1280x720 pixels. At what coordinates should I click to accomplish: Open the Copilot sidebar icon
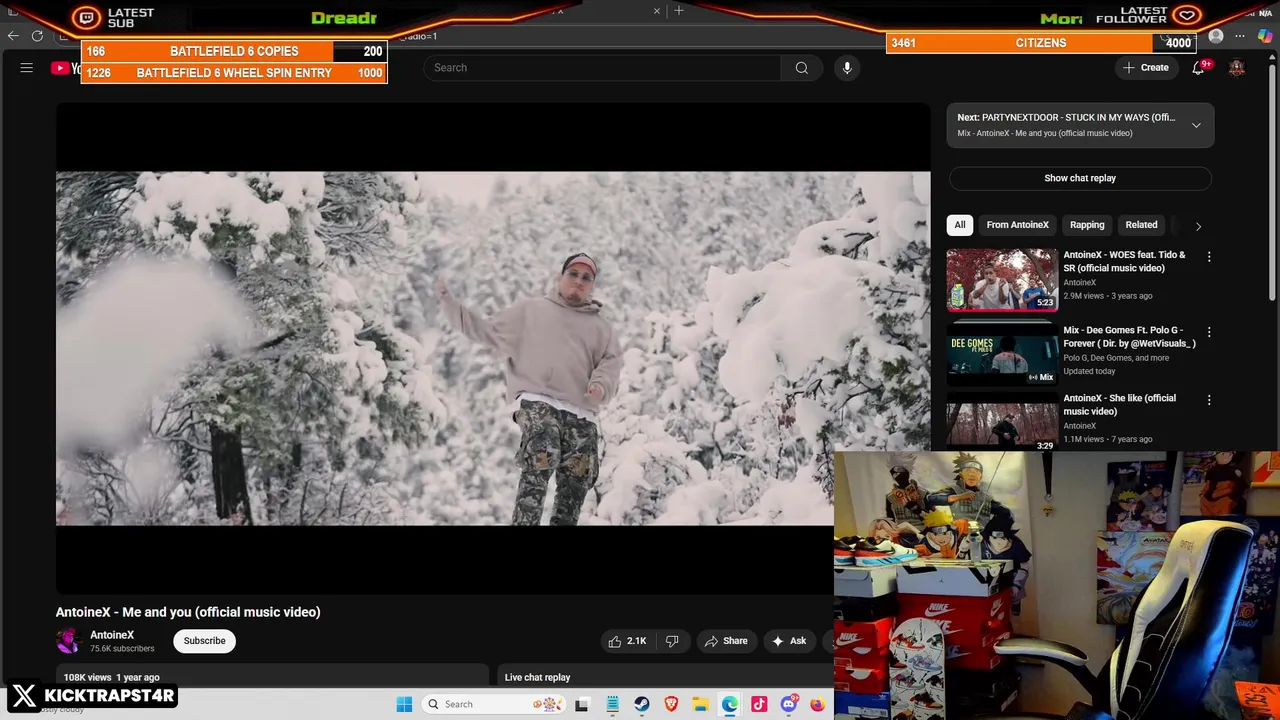tap(1265, 36)
